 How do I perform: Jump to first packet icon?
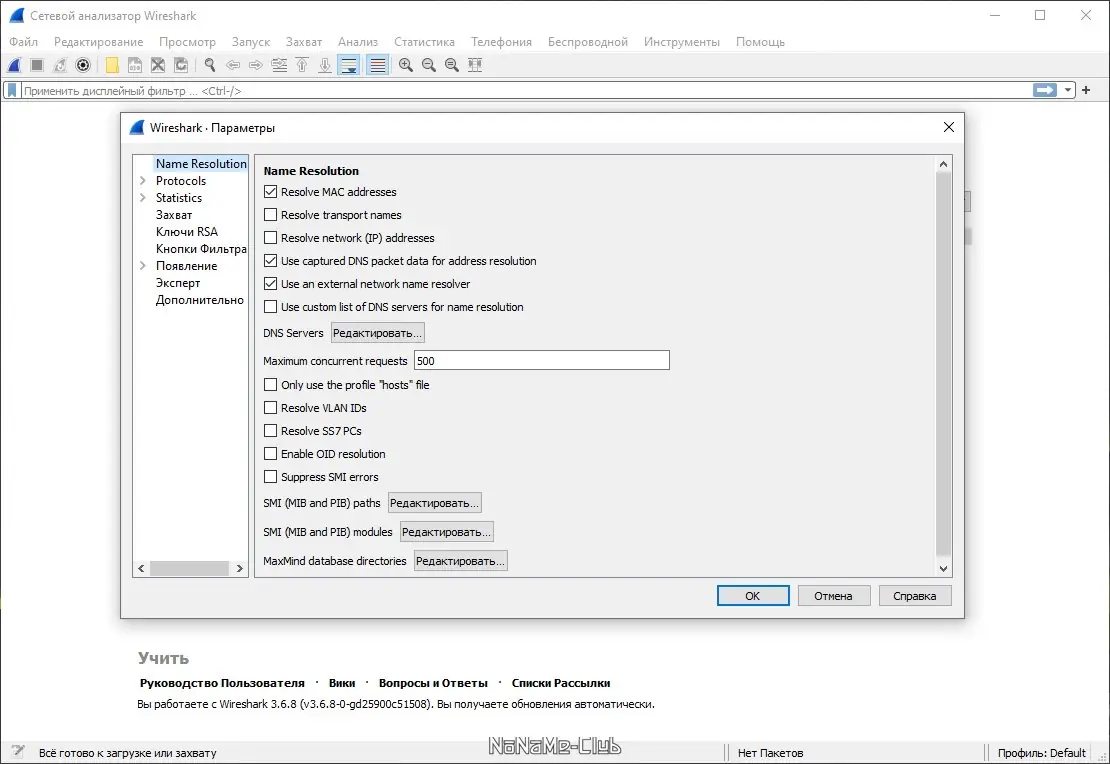tap(302, 65)
